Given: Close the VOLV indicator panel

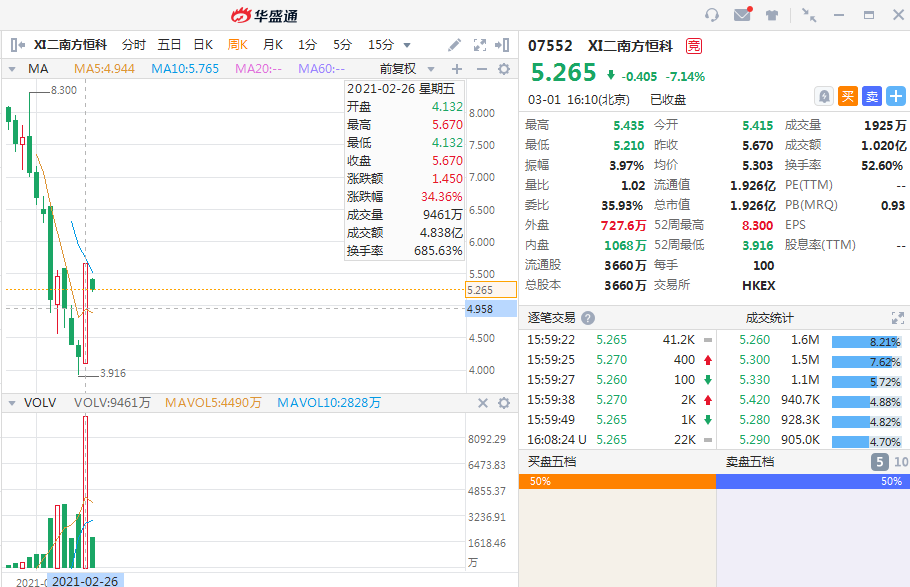Looking at the screenshot, I should click(482, 403).
